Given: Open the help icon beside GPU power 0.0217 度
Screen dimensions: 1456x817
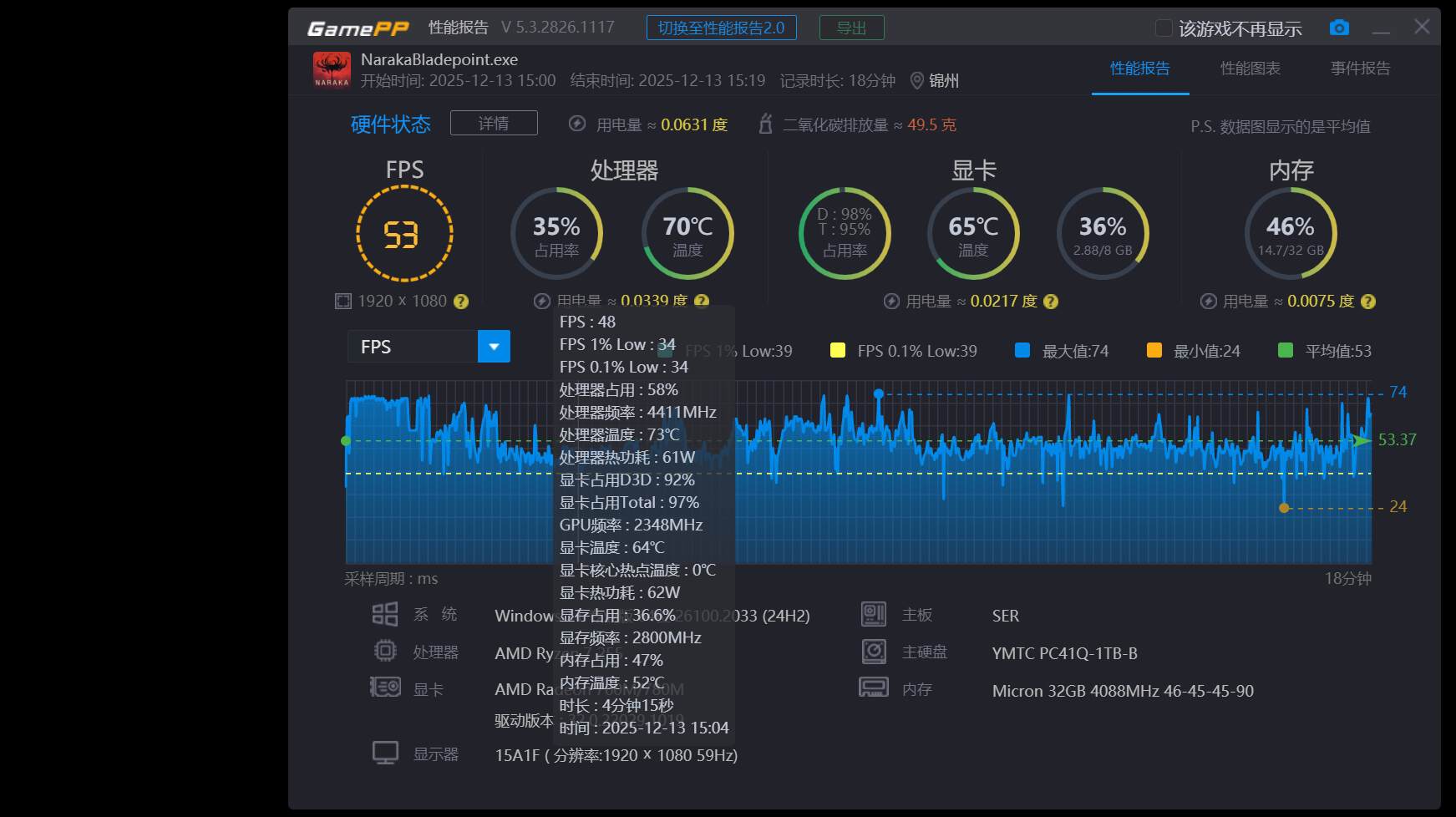Looking at the screenshot, I should click(1051, 302).
